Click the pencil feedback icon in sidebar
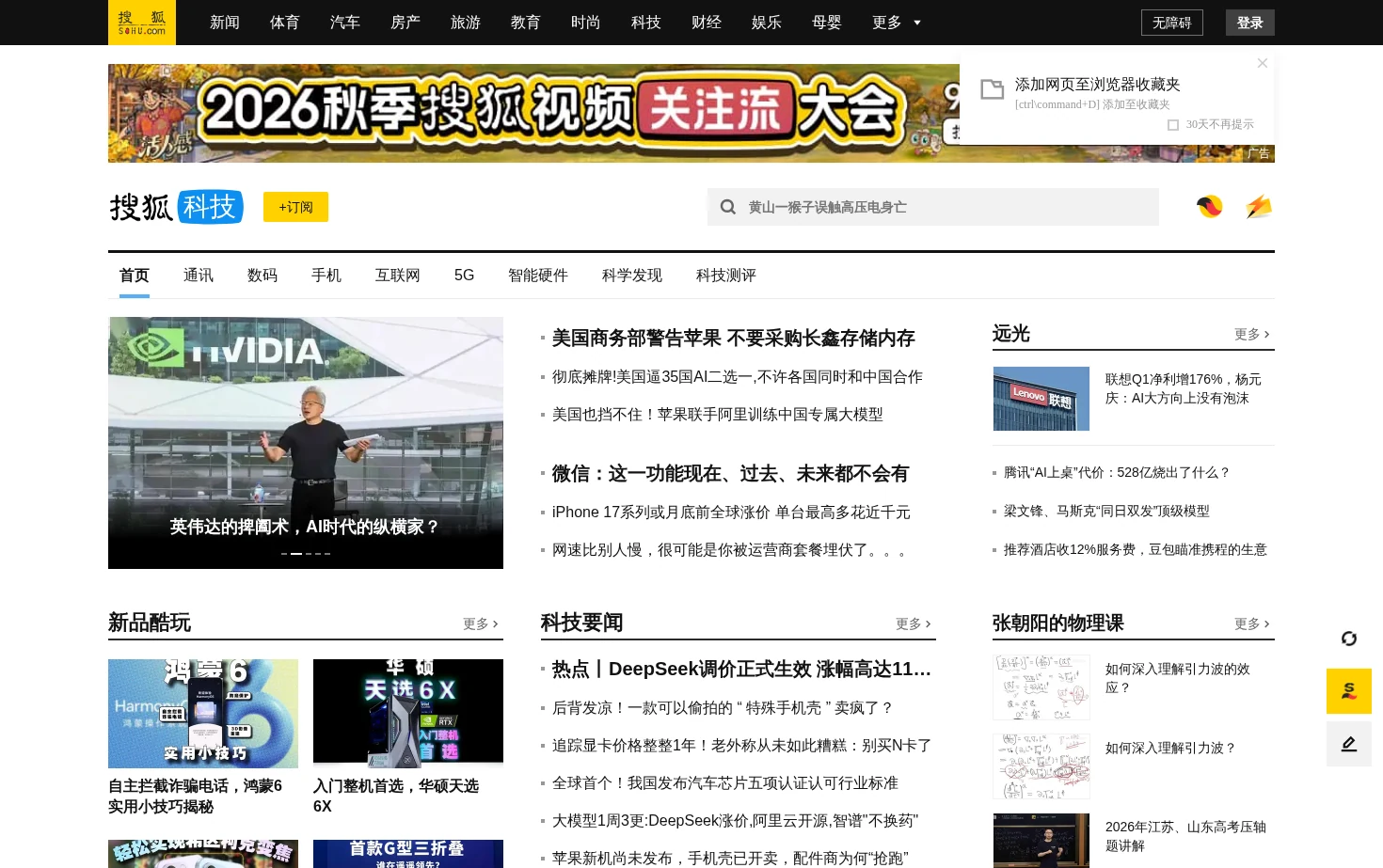This screenshot has width=1383, height=868. pyautogui.click(x=1349, y=744)
